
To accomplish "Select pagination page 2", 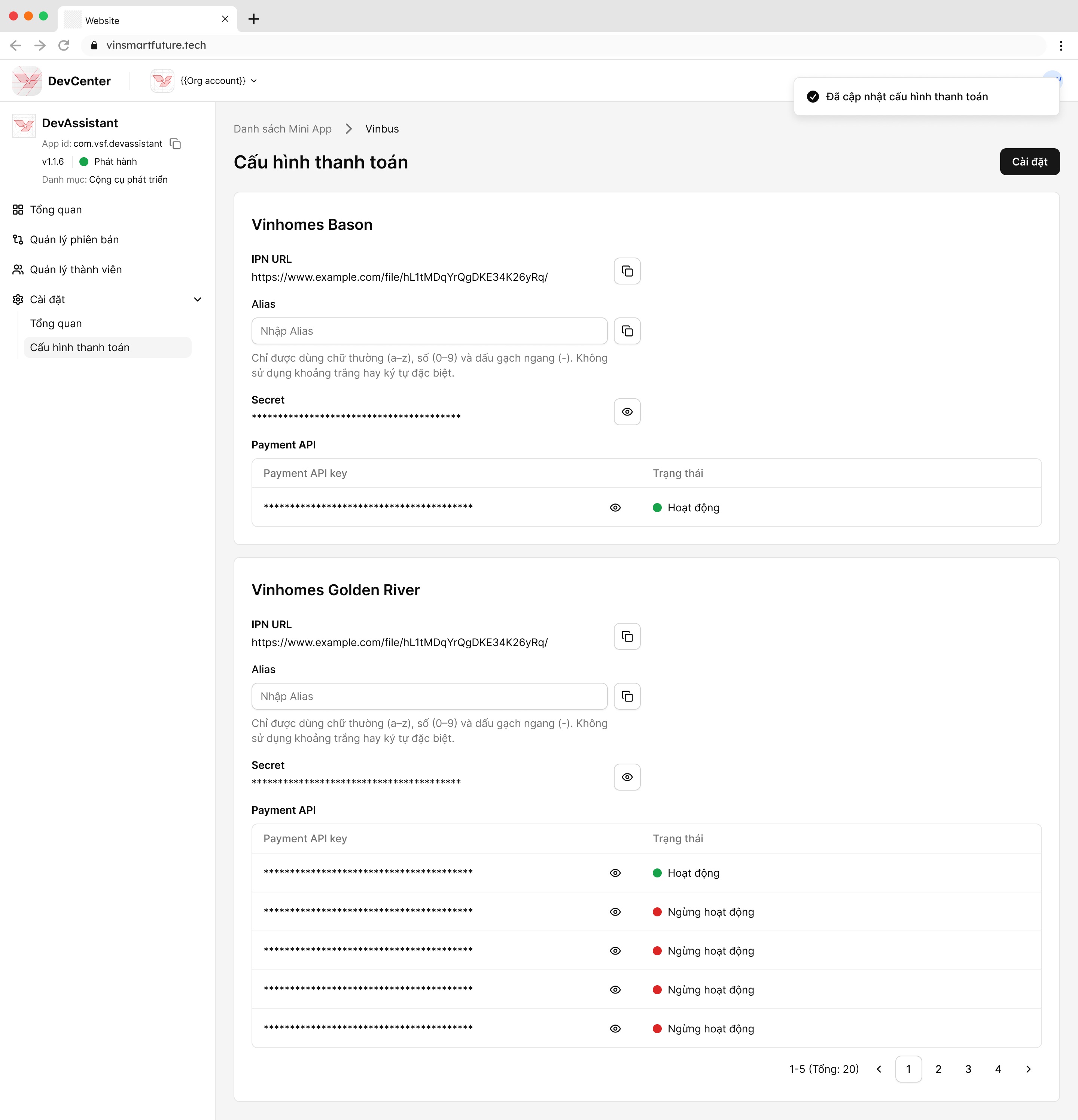I will coord(938,1069).
